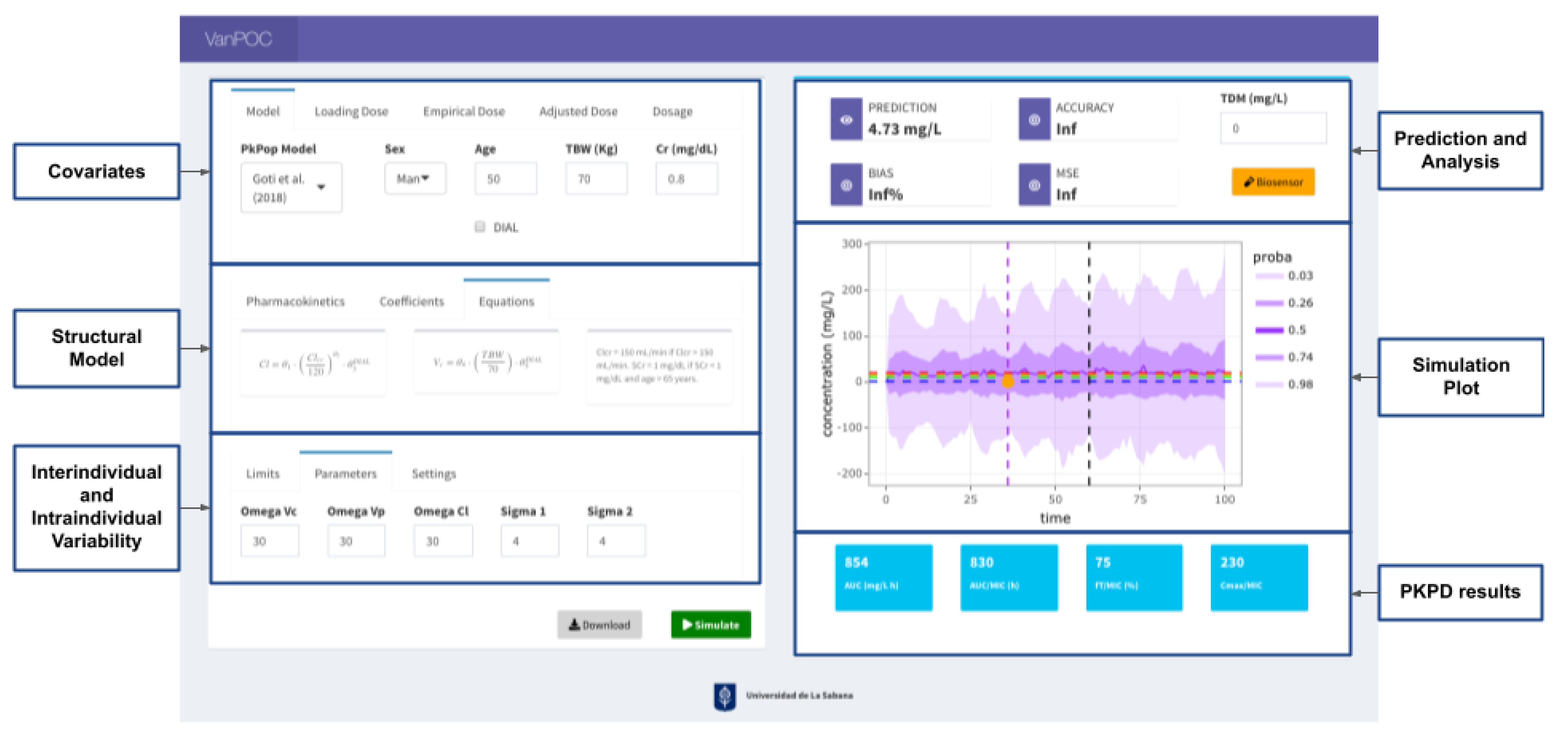
Task: Click the Universidad de La Sabana logo
Action: coord(724,696)
